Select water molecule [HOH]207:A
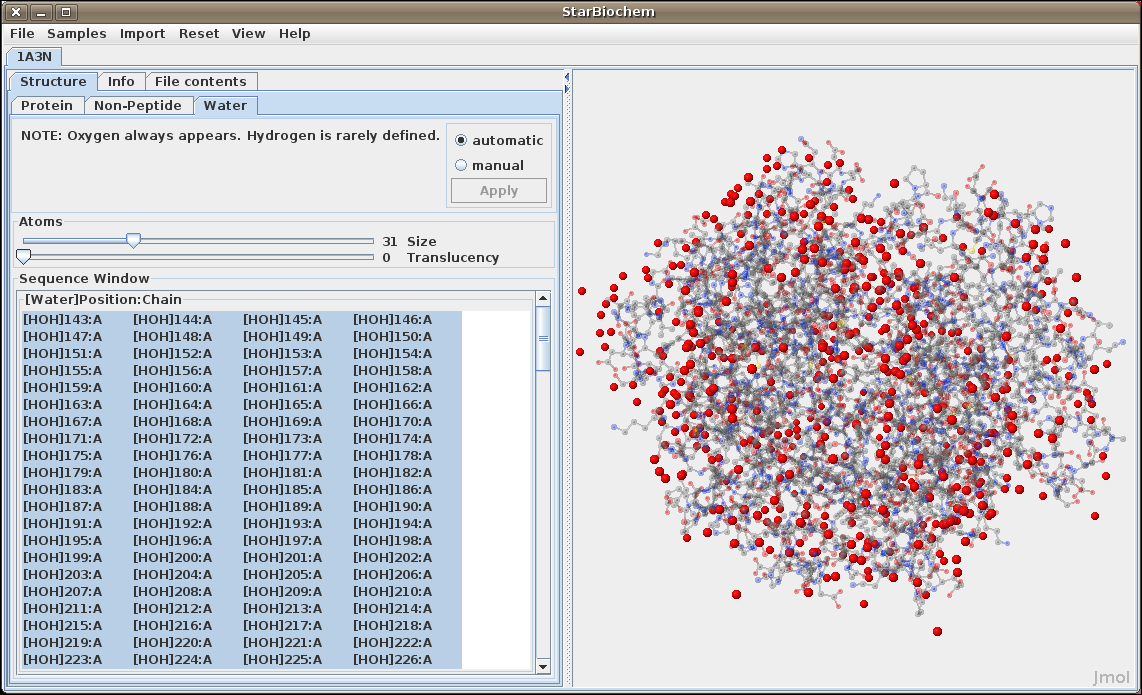 pos(63,592)
